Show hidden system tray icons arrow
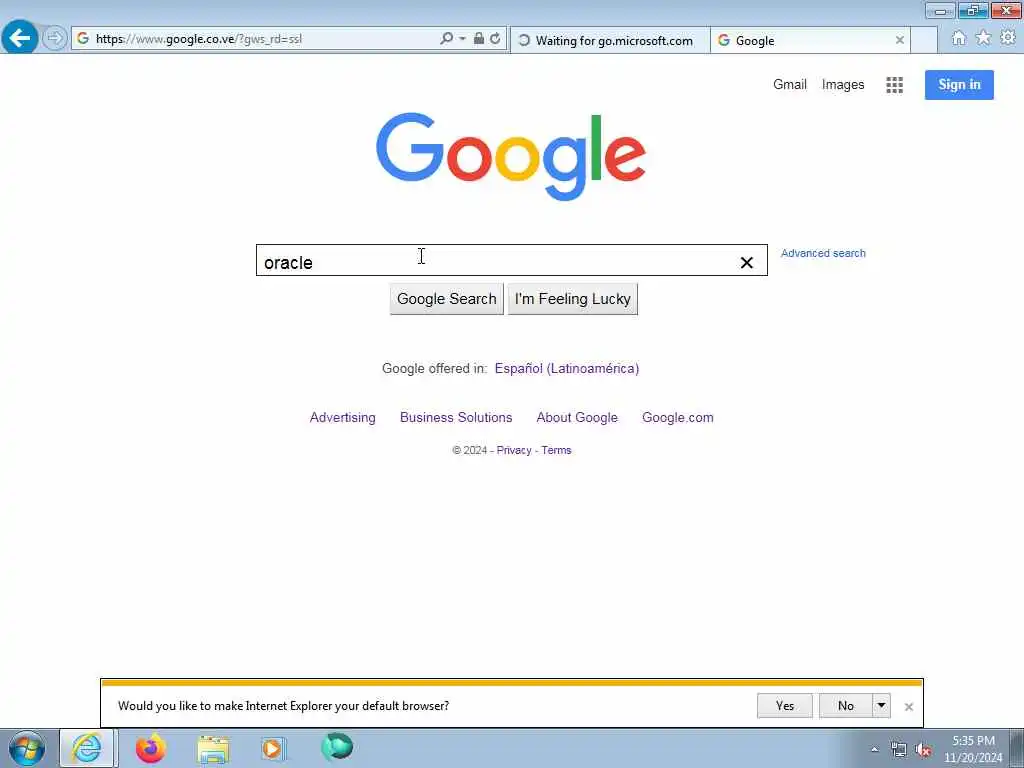This screenshot has width=1024, height=768. [x=874, y=749]
